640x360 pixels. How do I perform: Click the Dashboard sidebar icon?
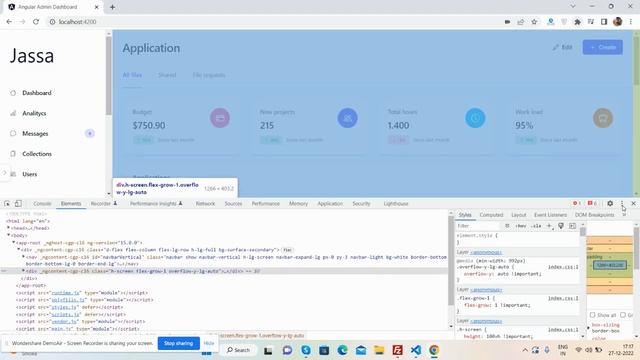click(x=13, y=93)
